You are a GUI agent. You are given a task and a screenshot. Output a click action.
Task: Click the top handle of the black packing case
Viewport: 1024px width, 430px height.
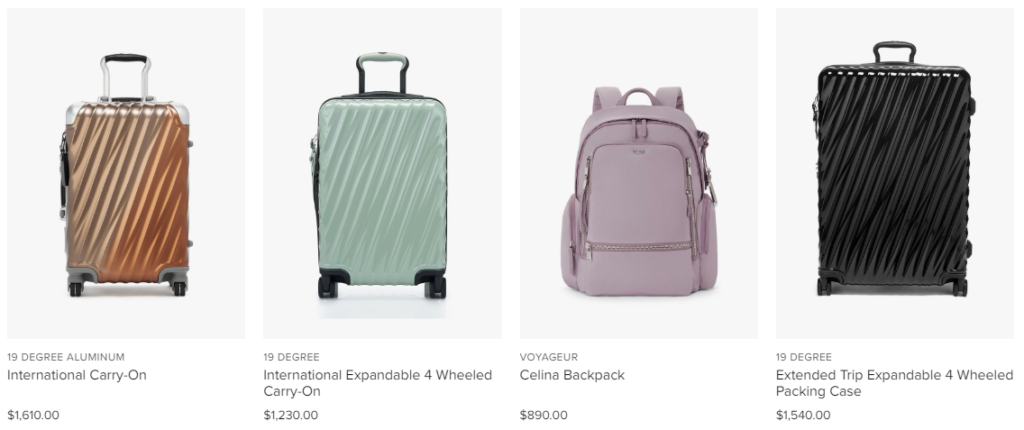tap(895, 52)
